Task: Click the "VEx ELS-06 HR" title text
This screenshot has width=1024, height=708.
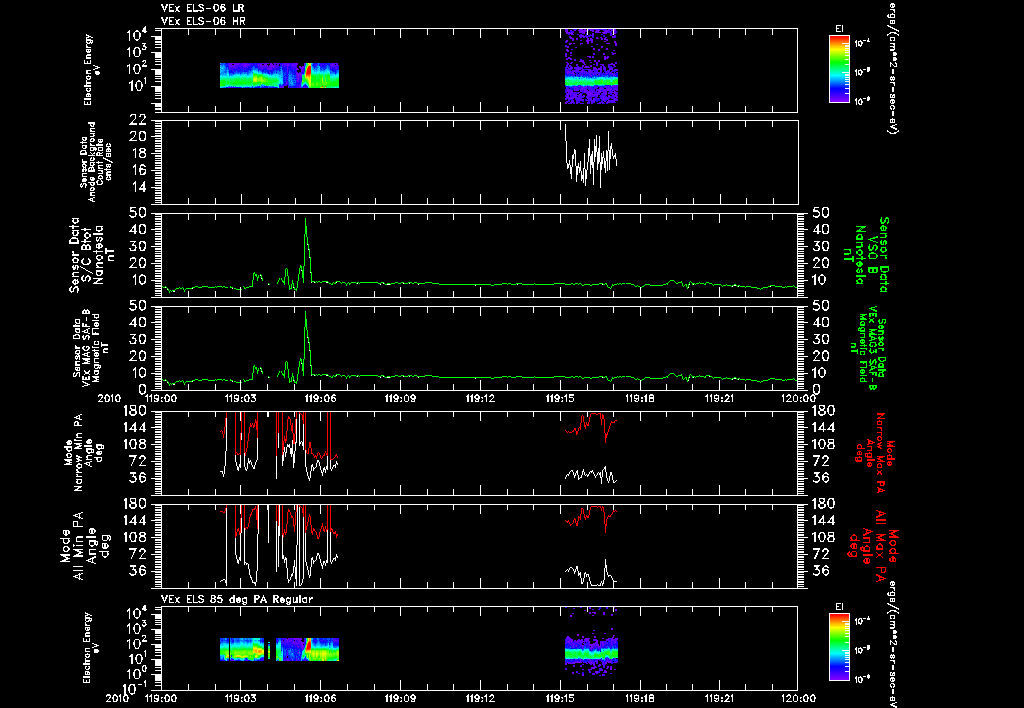Action: pyautogui.click(x=203, y=22)
